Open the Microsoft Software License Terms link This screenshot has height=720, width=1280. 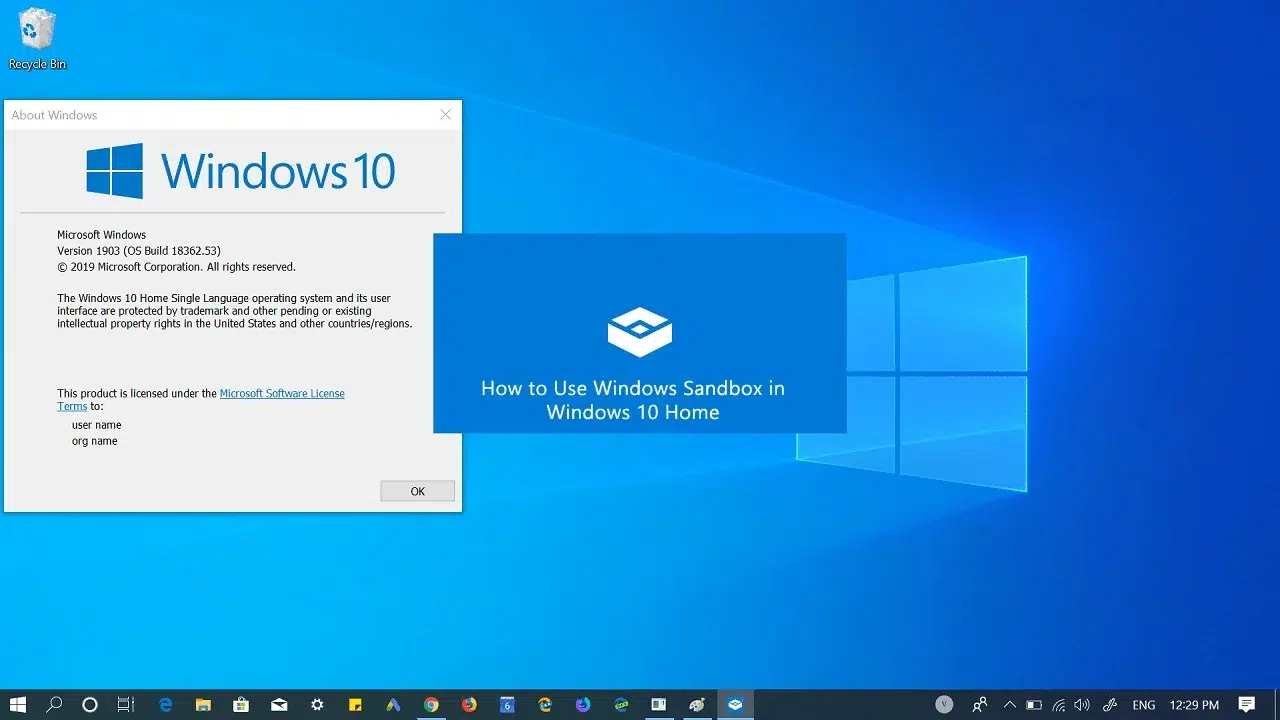coord(282,393)
